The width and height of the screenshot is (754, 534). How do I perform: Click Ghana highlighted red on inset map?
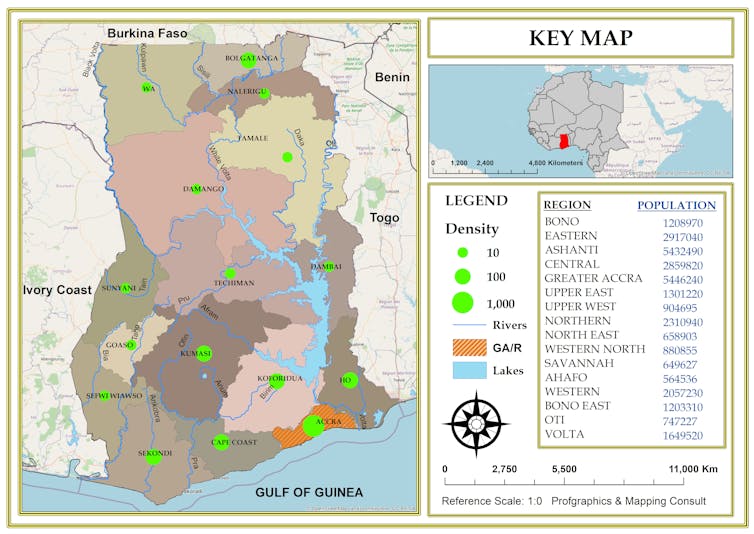click(x=569, y=141)
